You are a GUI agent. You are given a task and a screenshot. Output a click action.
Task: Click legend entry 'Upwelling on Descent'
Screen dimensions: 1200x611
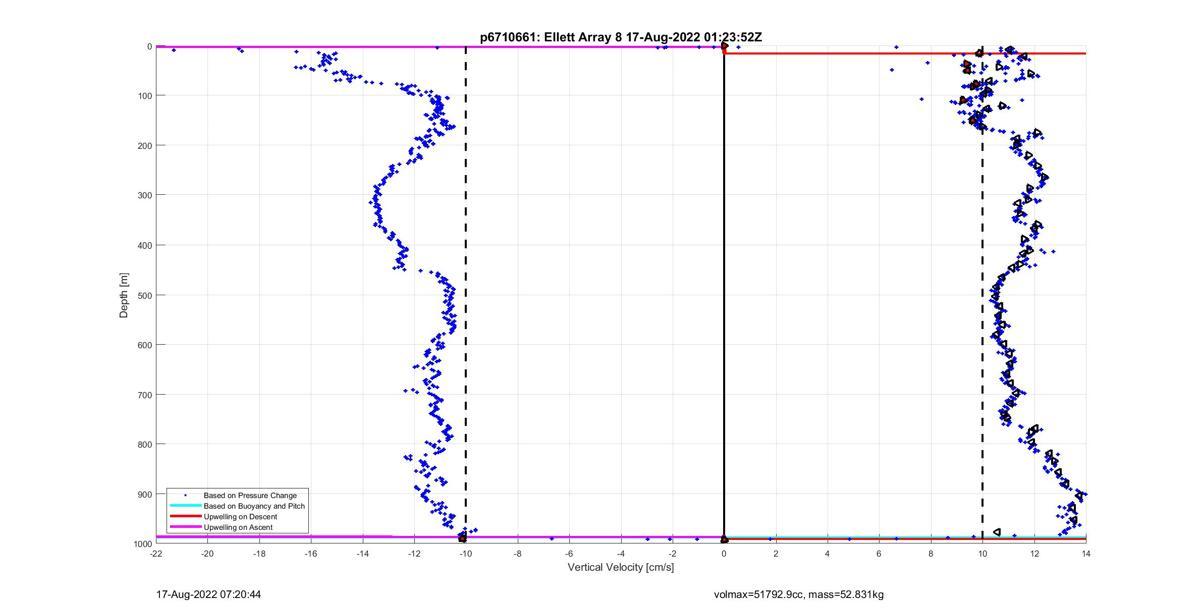(x=241, y=516)
